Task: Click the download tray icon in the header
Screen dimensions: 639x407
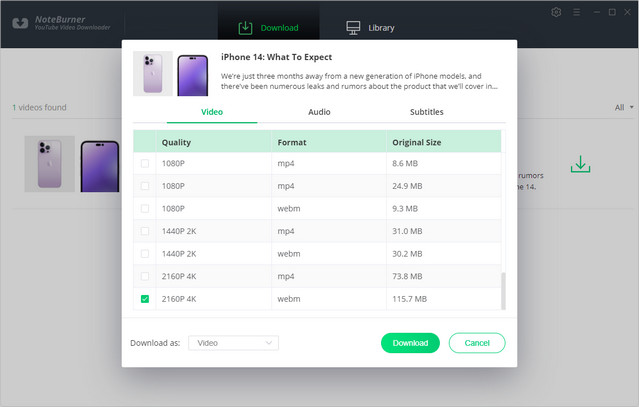Action: (245, 28)
